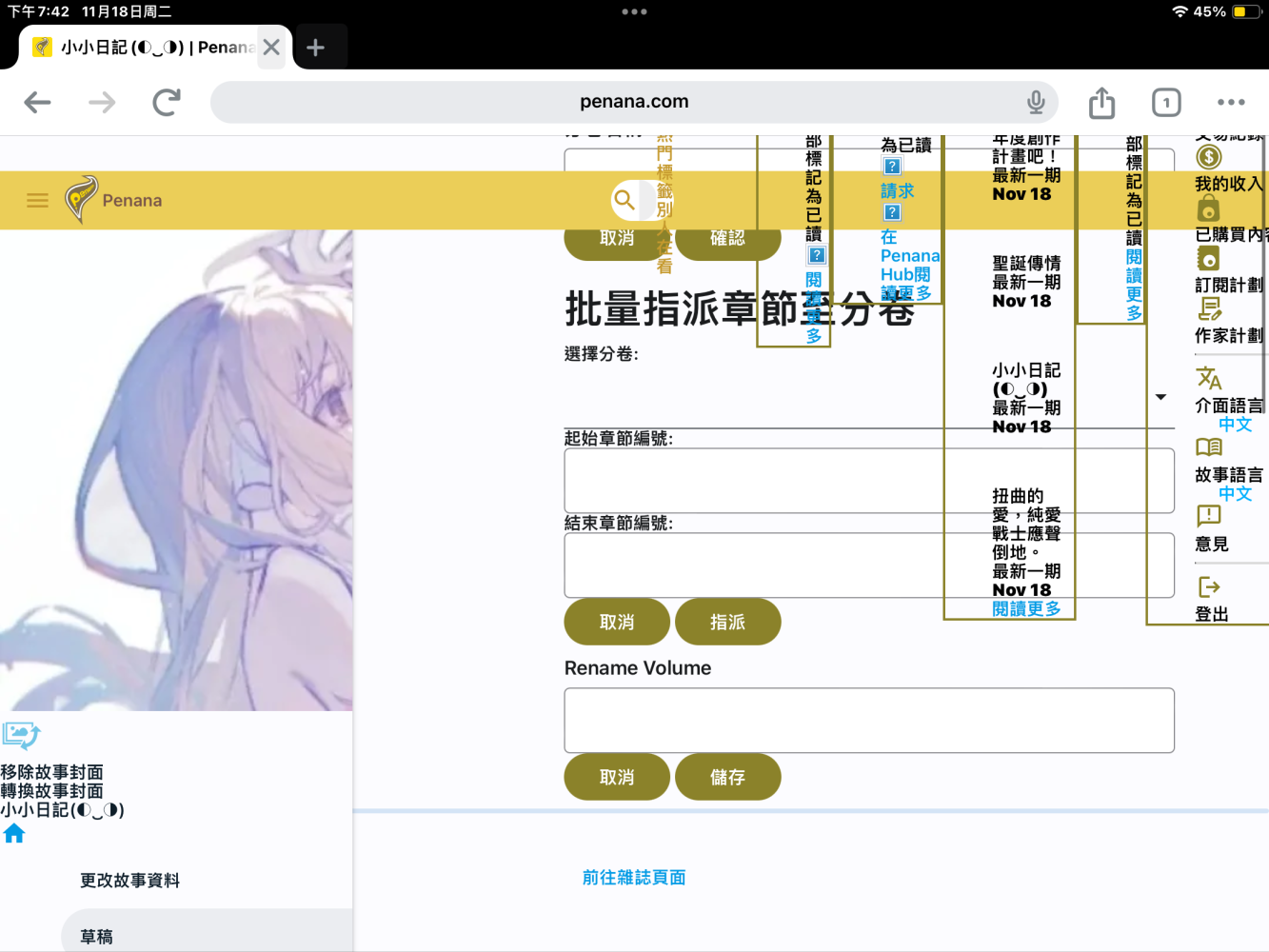This screenshot has width=1269, height=952.
Task: Click the 登出 logout arrow icon
Action: [x=1209, y=586]
